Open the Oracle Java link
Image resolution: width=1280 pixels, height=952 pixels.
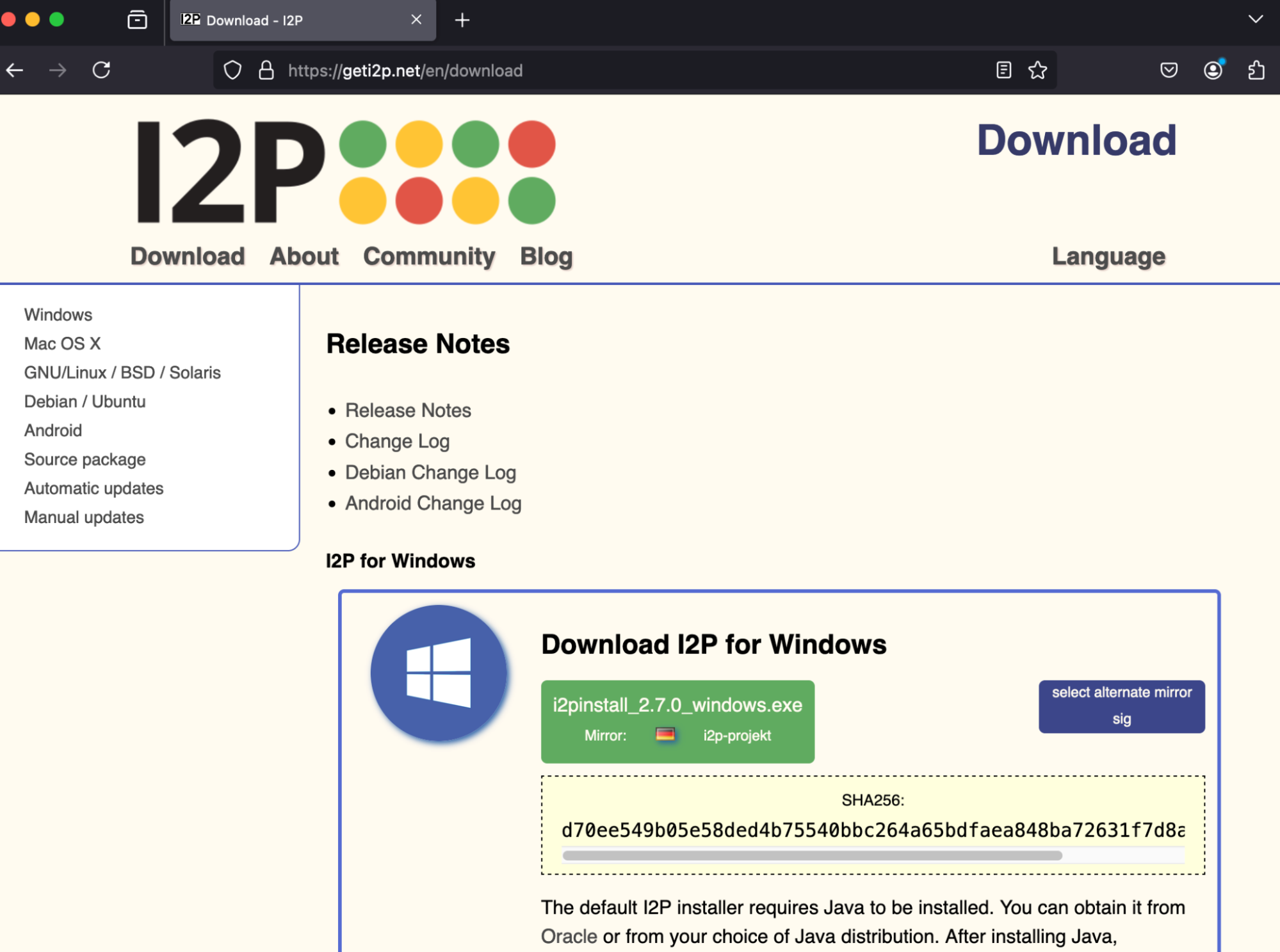click(569, 936)
